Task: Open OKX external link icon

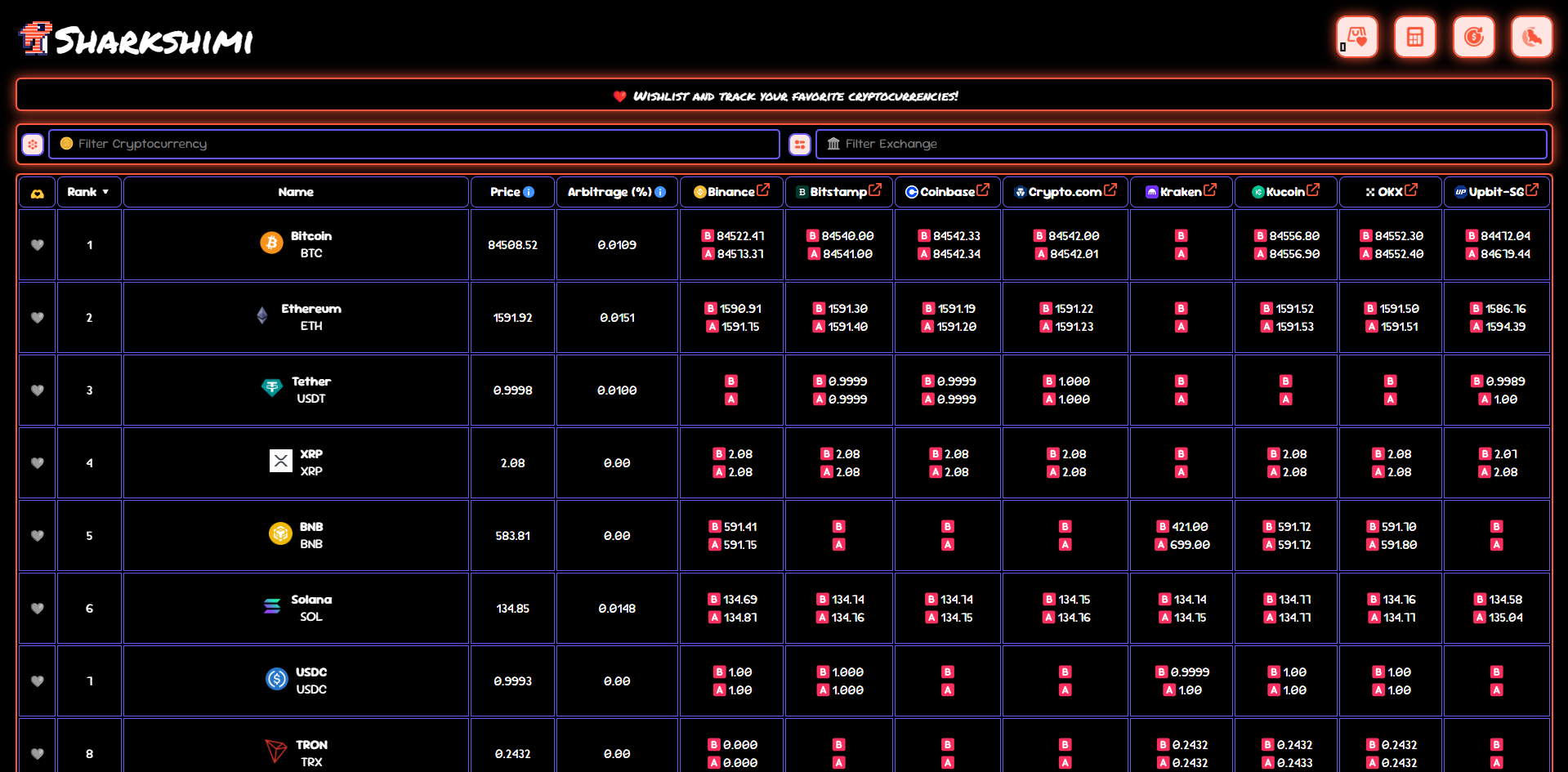Action: [1411, 190]
